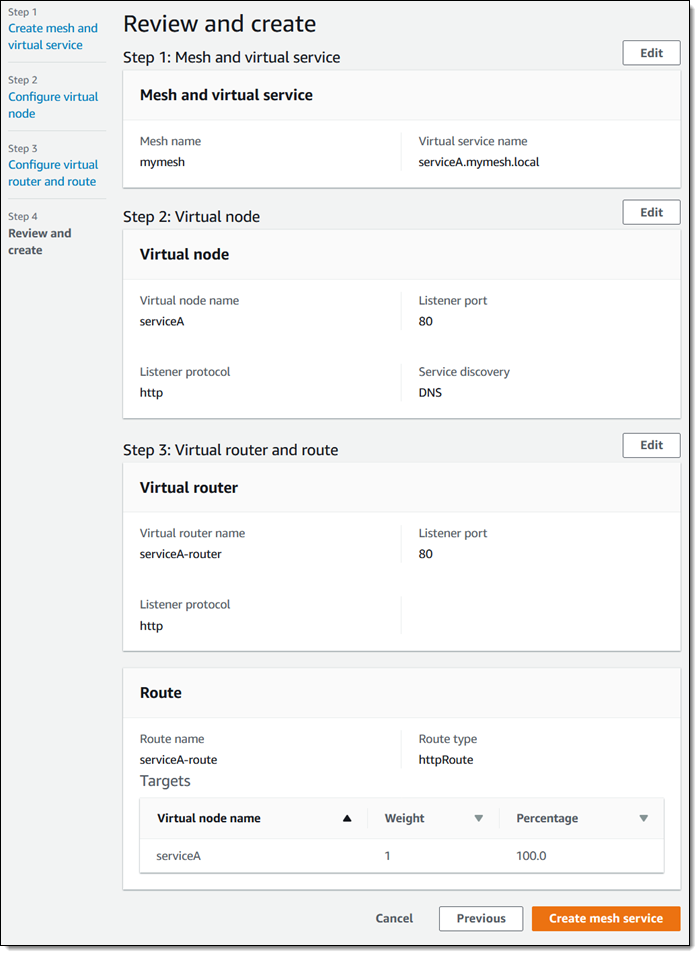Go back with the Previous button
700x956 pixels.
point(480,918)
